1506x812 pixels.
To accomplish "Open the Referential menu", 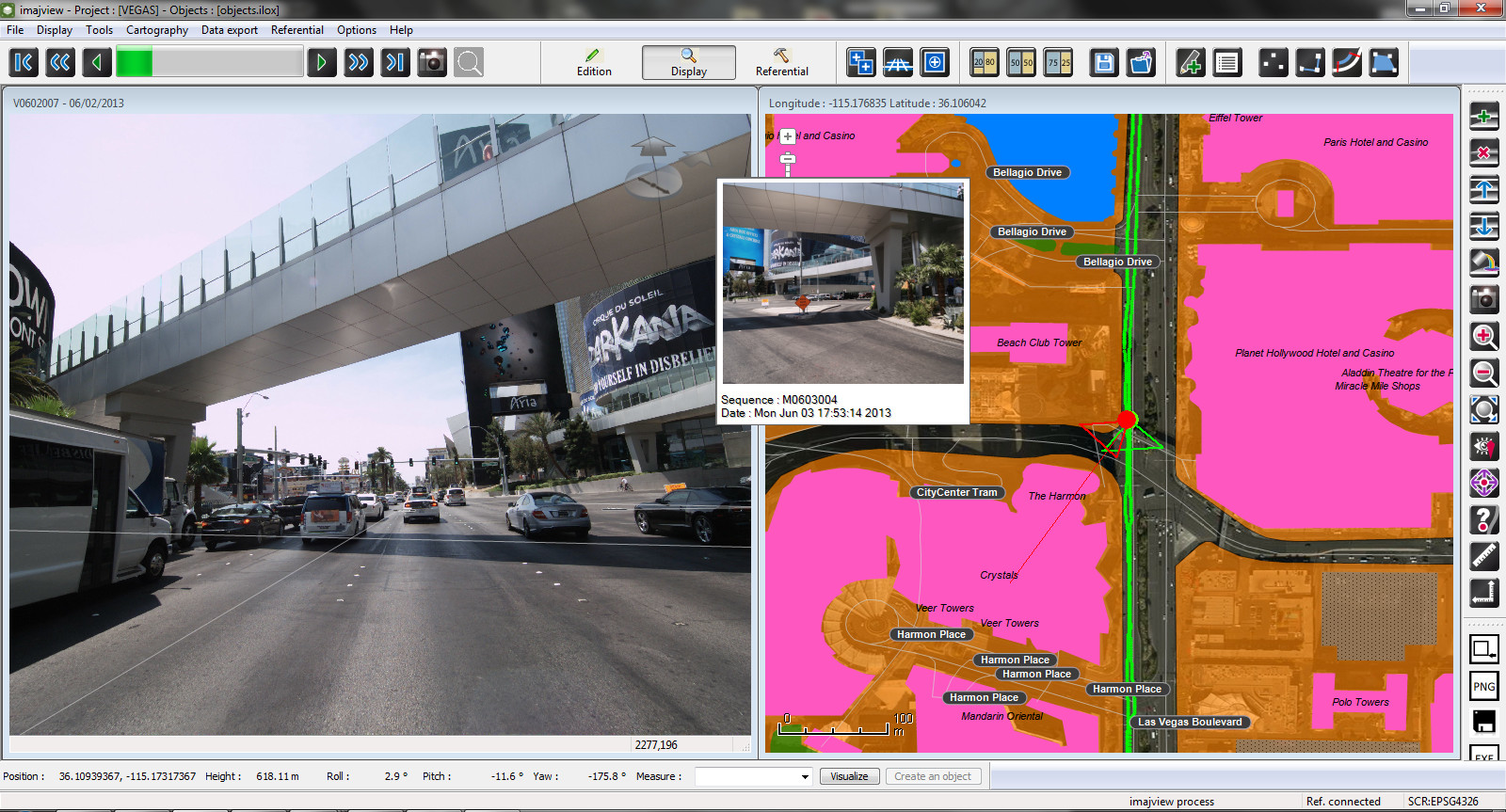I will tap(297, 30).
